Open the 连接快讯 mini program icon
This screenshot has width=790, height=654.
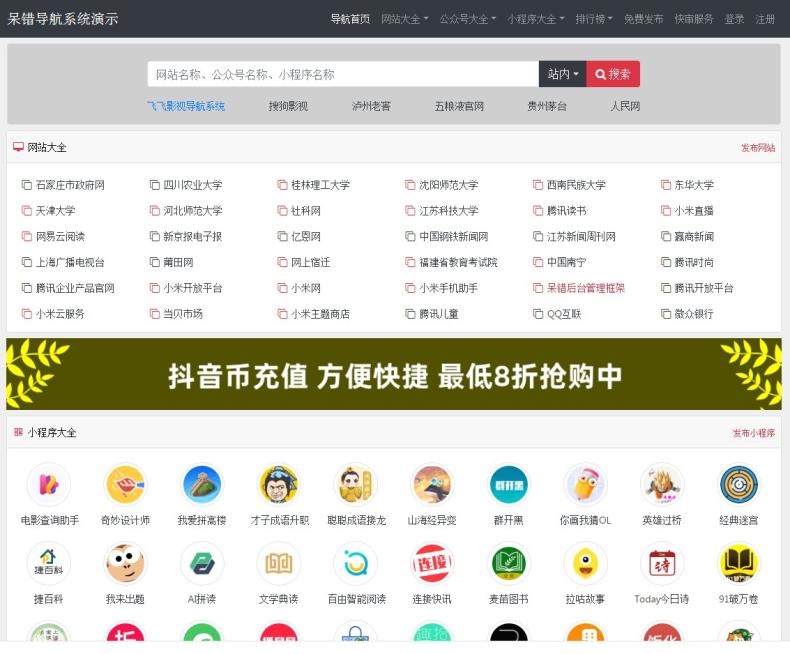(432, 563)
